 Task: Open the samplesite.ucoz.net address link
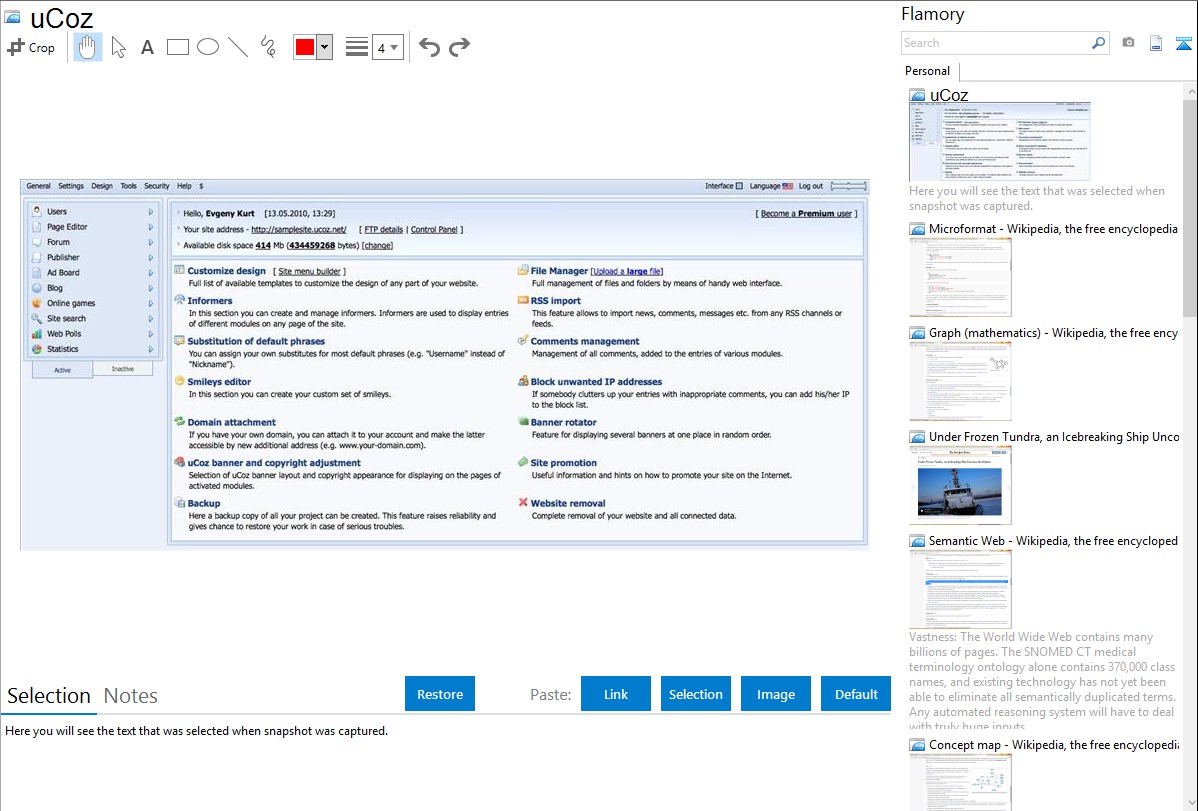[x=299, y=229]
